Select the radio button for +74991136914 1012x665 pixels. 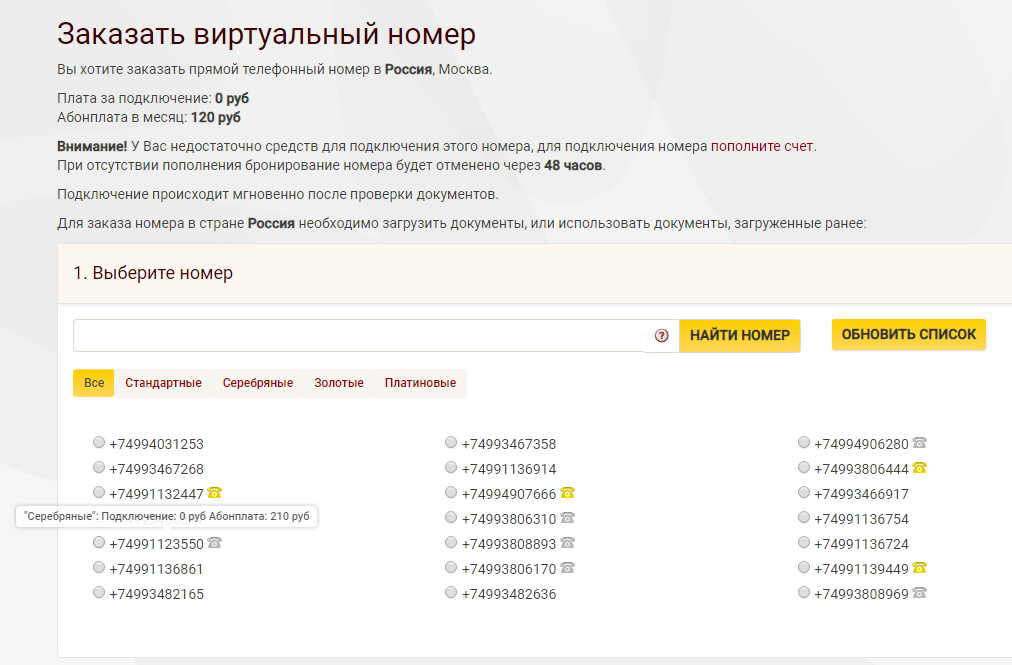(451, 467)
